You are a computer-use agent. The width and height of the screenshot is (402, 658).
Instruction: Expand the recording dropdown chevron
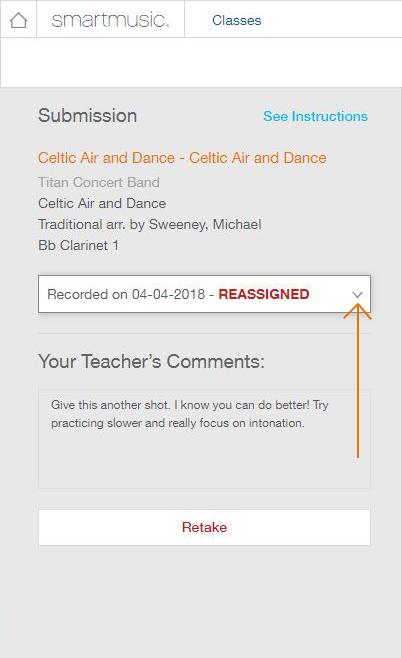pyautogui.click(x=357, y=295)
